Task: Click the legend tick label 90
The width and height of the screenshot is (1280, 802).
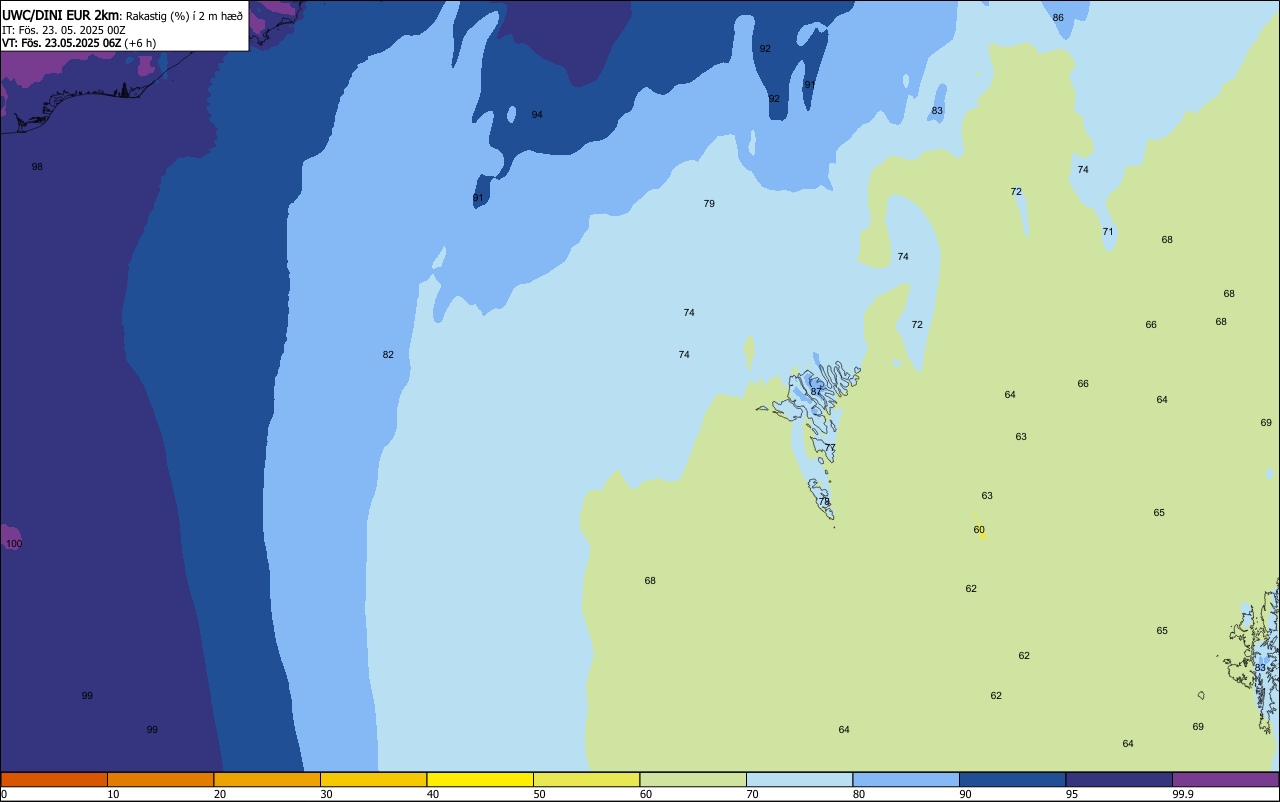Action: [x=965, y=794]
